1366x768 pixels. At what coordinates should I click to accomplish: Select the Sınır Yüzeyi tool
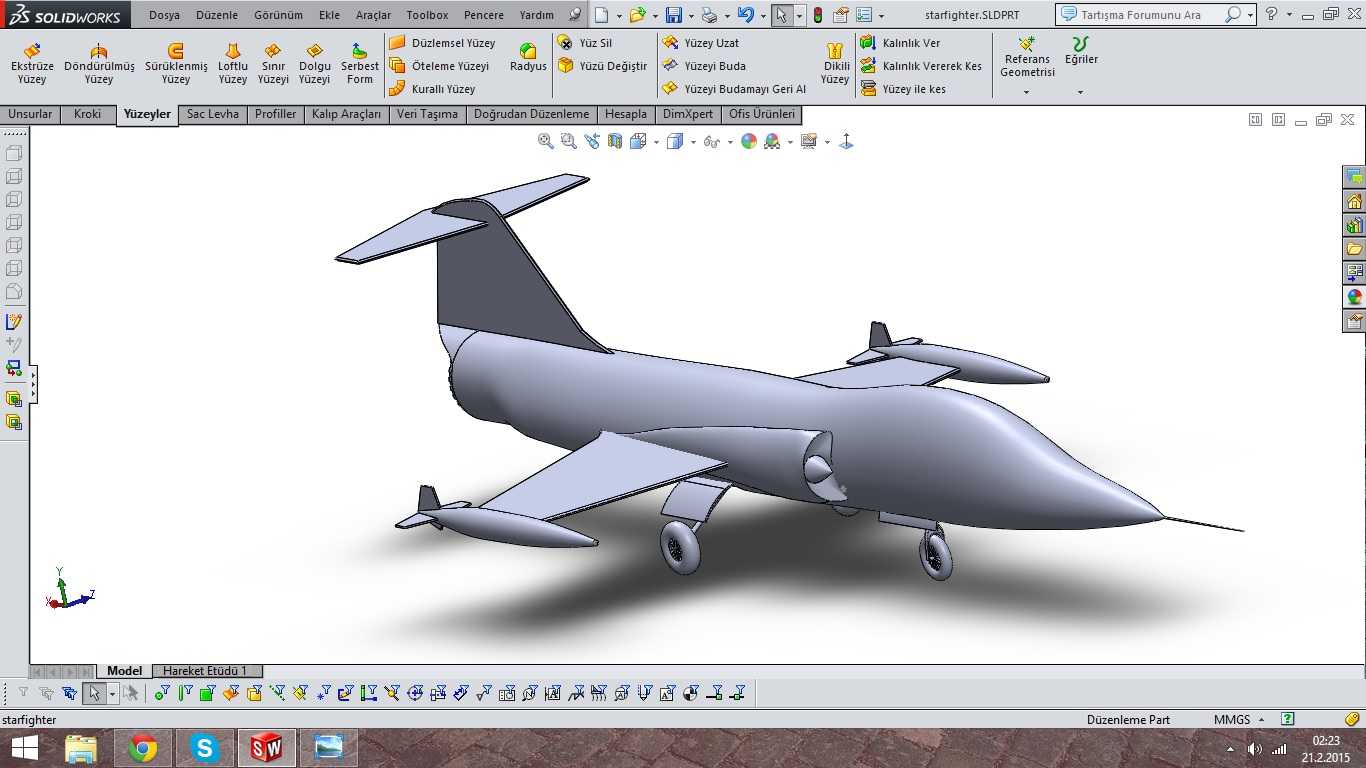tap(273, 64)
